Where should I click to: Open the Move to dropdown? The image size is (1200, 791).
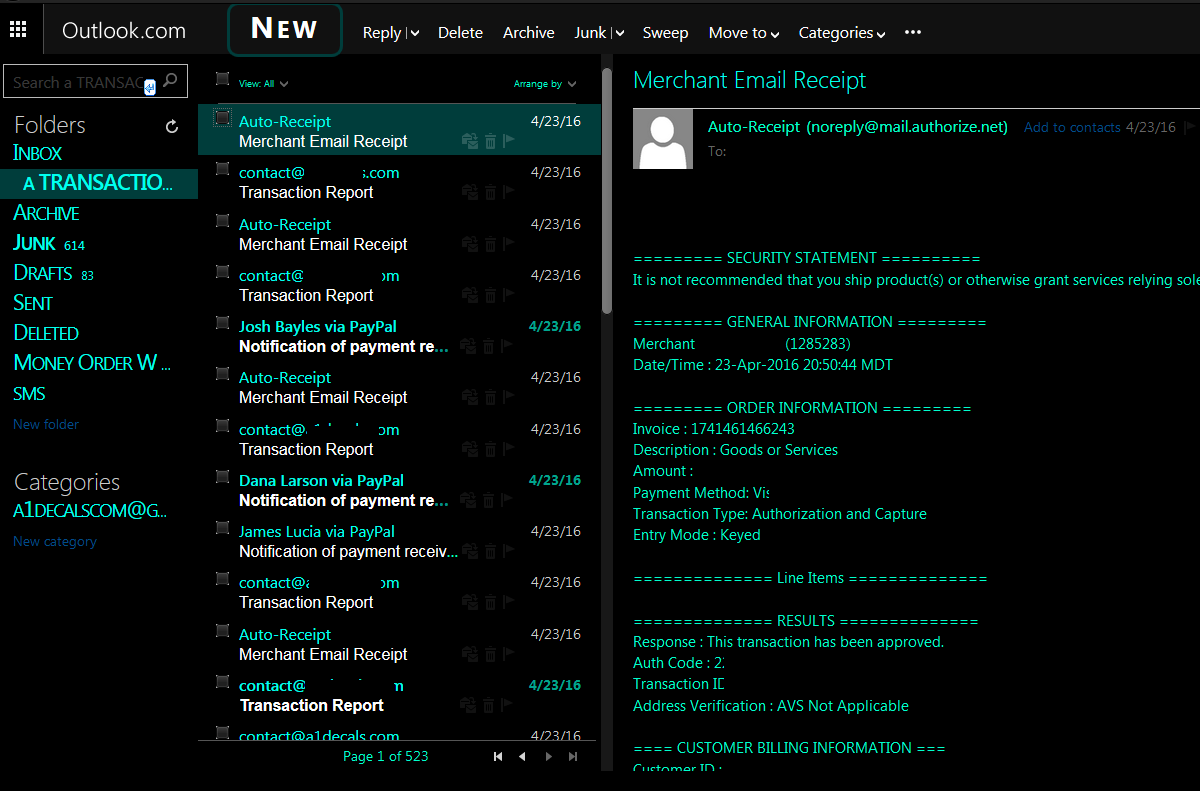744,32
